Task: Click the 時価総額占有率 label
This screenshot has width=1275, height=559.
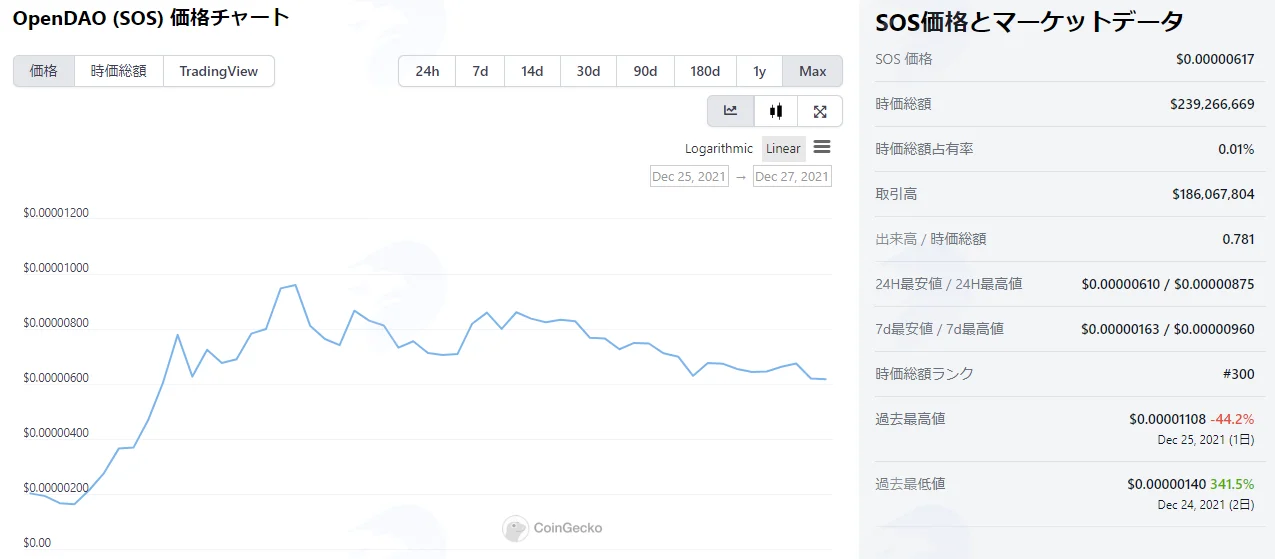Action: 925,149
